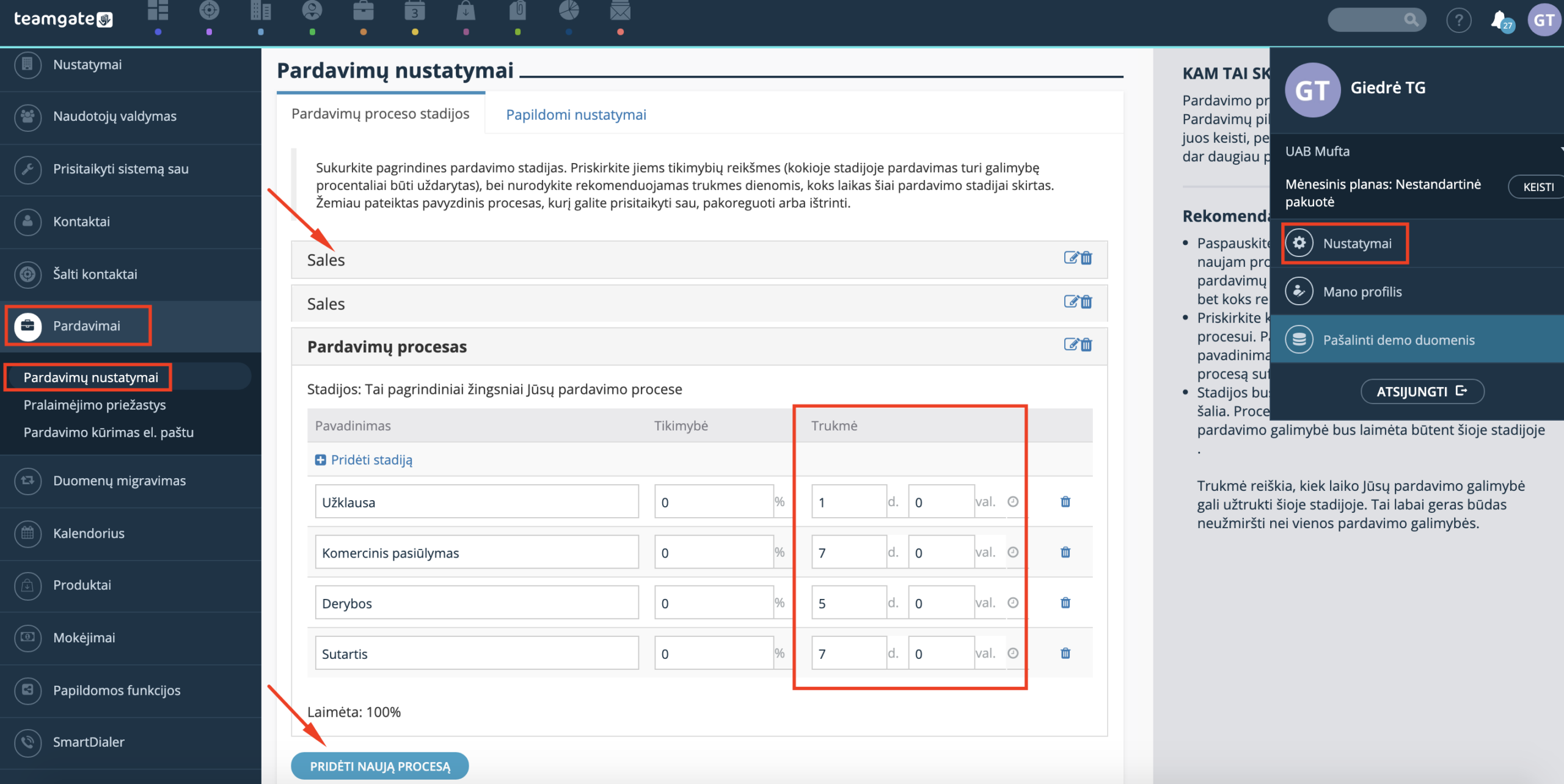Open the mail envelope icon in top navigation
Image resolution: width=1564 pixels, height=784 pixels.
tap(620, 10)
